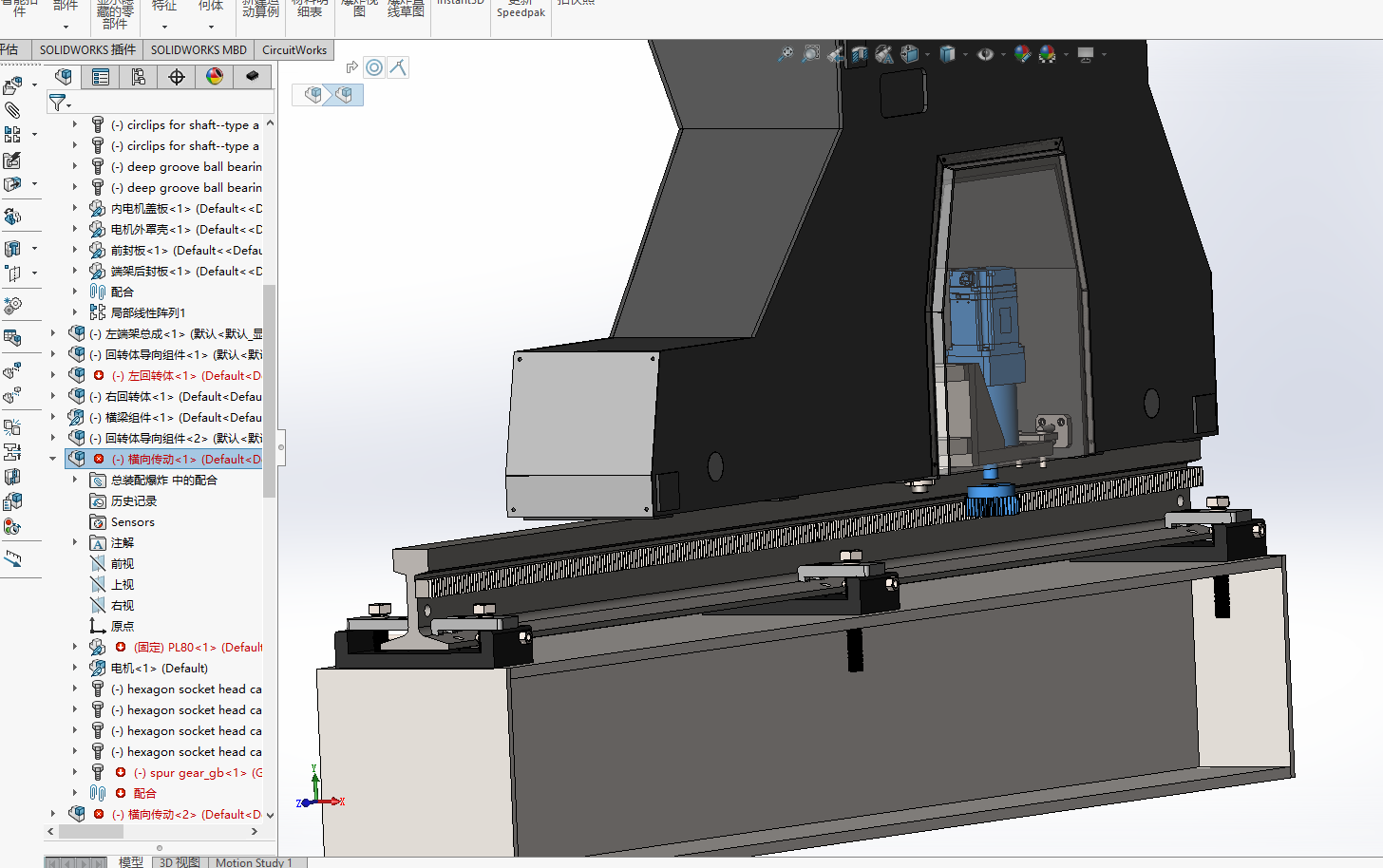Image resolution: width=1383 pixels, height=868 pixels.
Task: Select the DimXpertManager crosshair tab
Action: pos(177,77)
